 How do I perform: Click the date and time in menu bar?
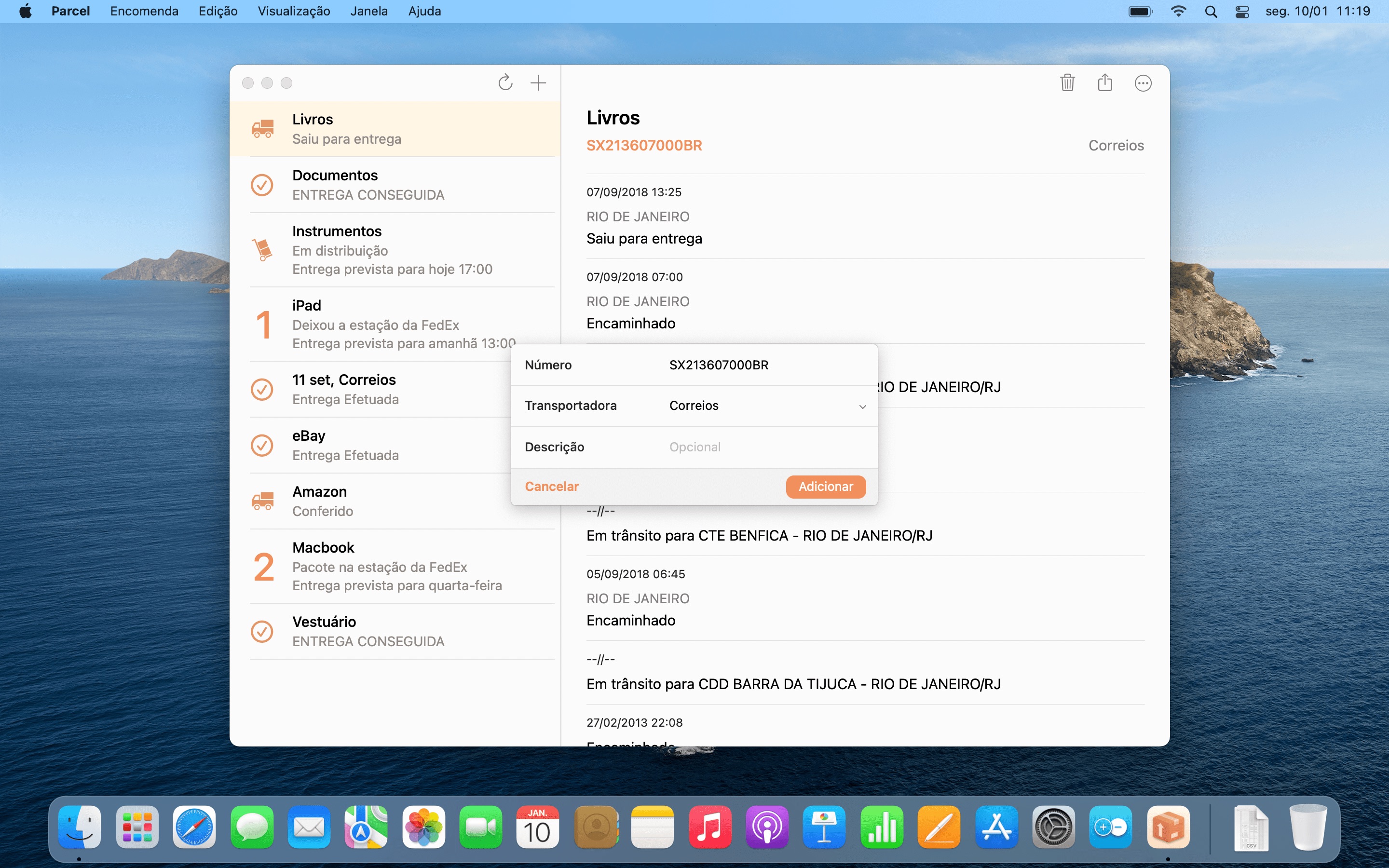click(1317, 12)
